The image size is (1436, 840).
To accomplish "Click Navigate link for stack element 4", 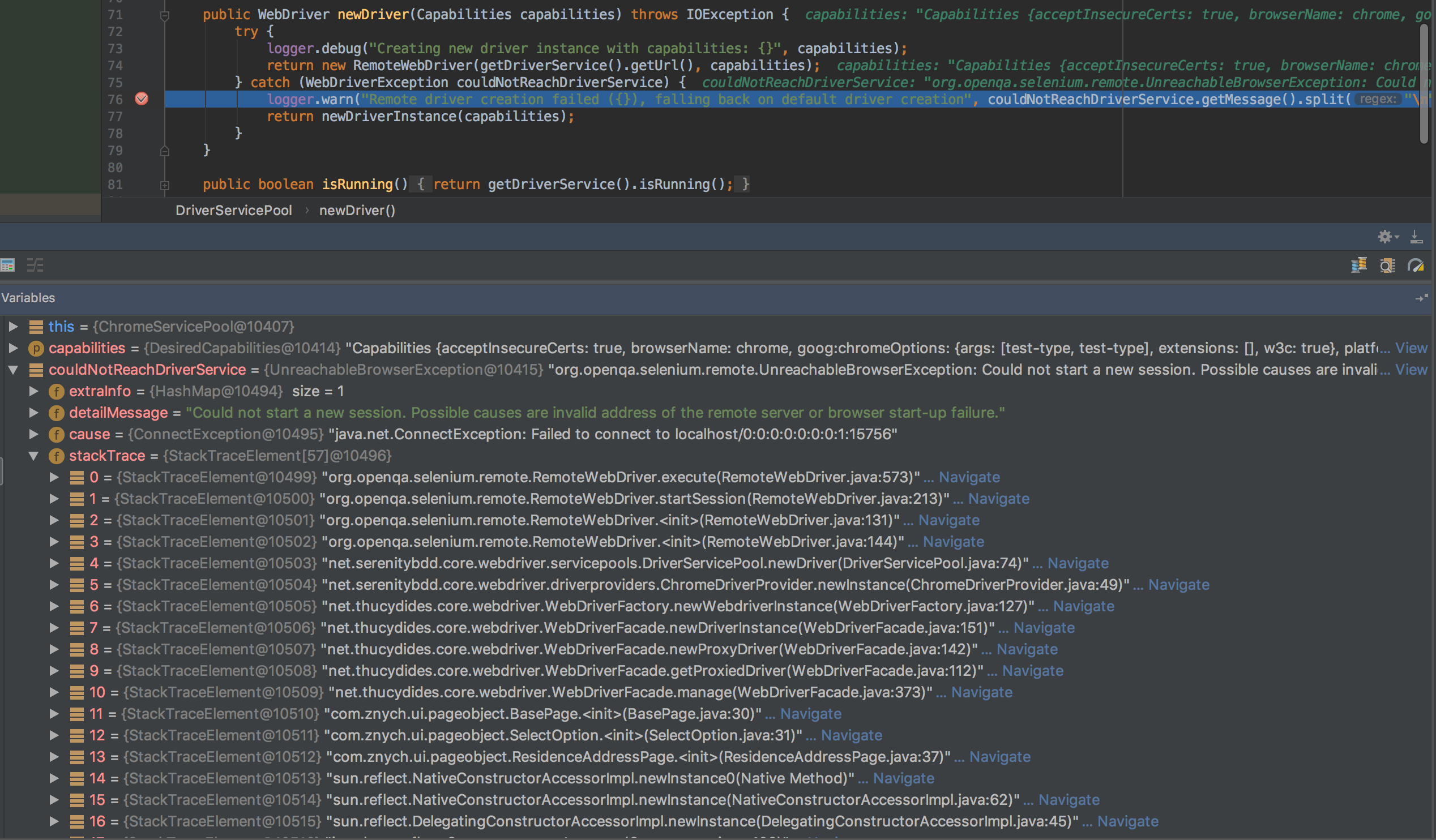I will (x=1078, y=563).
